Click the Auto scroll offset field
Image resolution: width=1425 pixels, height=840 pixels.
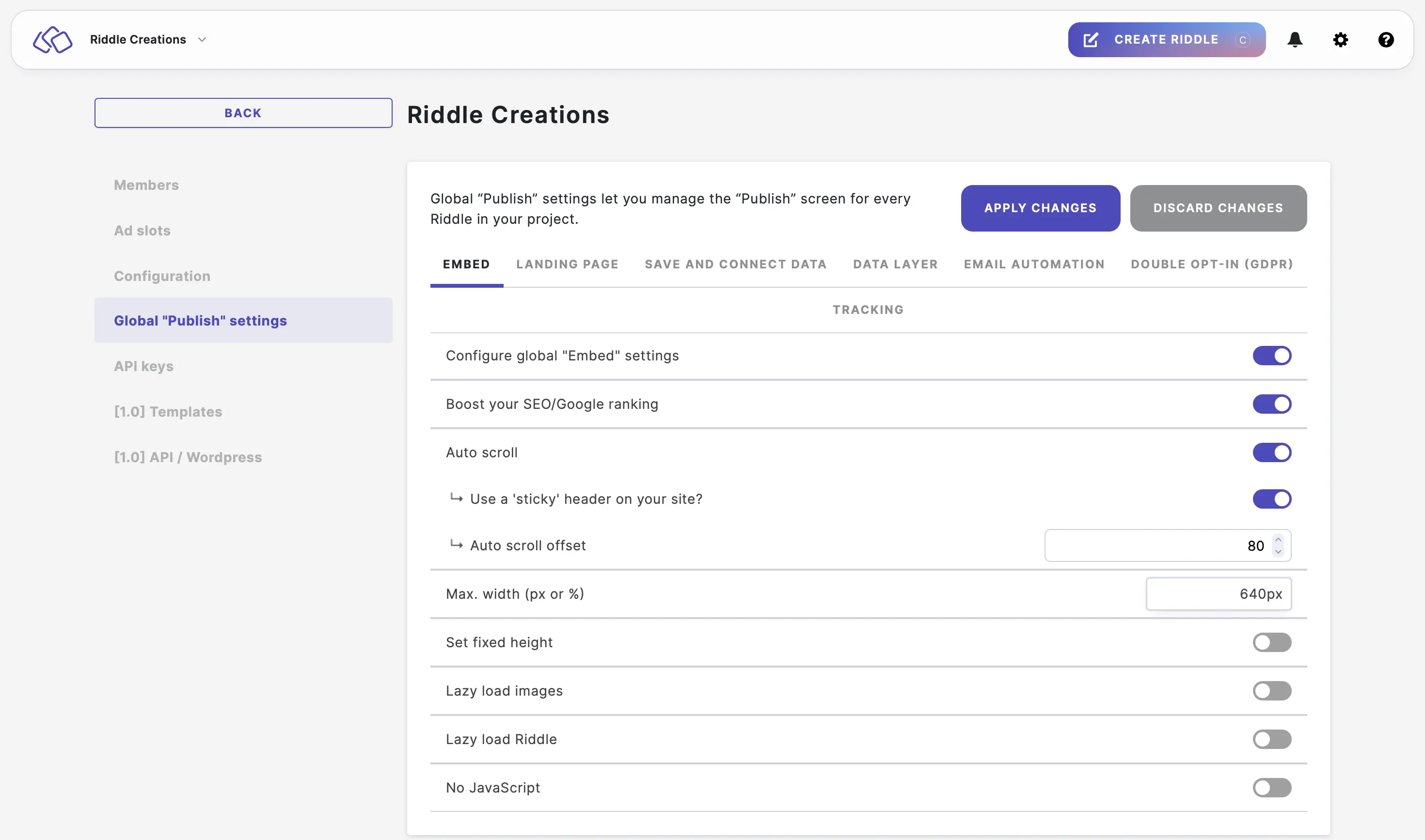(x=1167, y=545)
